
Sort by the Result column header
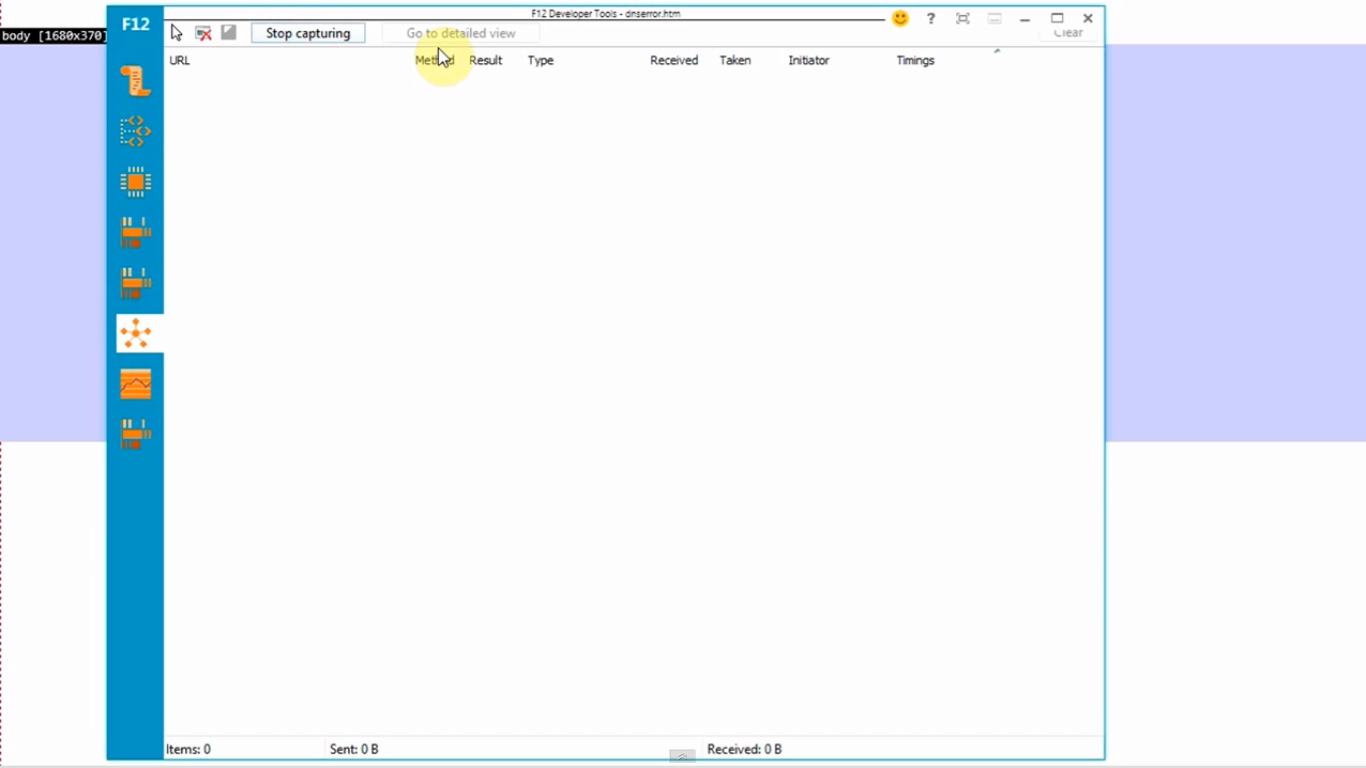click(x=486, y=60)
